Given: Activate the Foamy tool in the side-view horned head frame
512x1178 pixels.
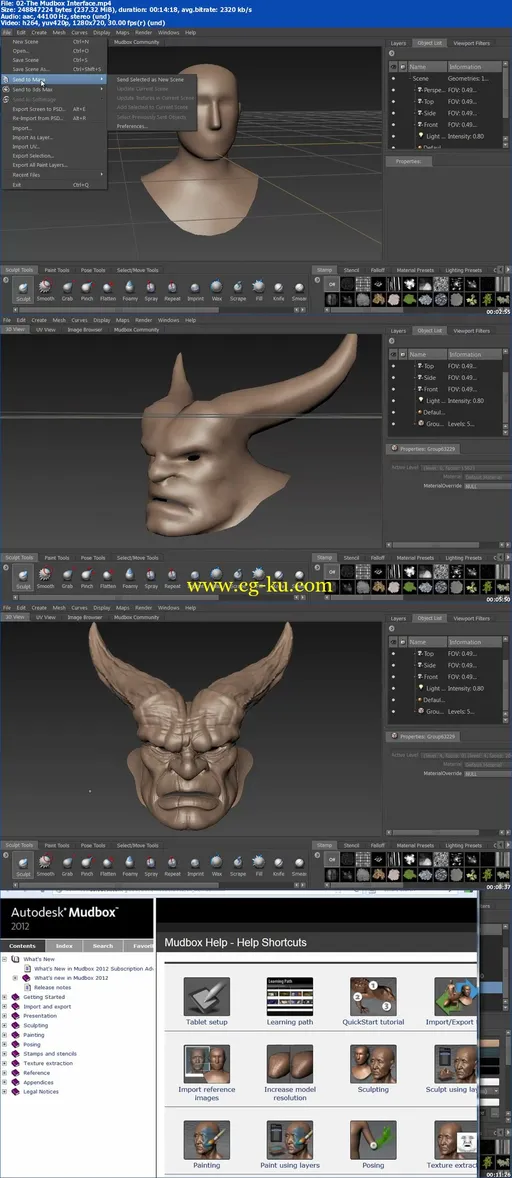Looking at the screenshot, I should 130,577.
